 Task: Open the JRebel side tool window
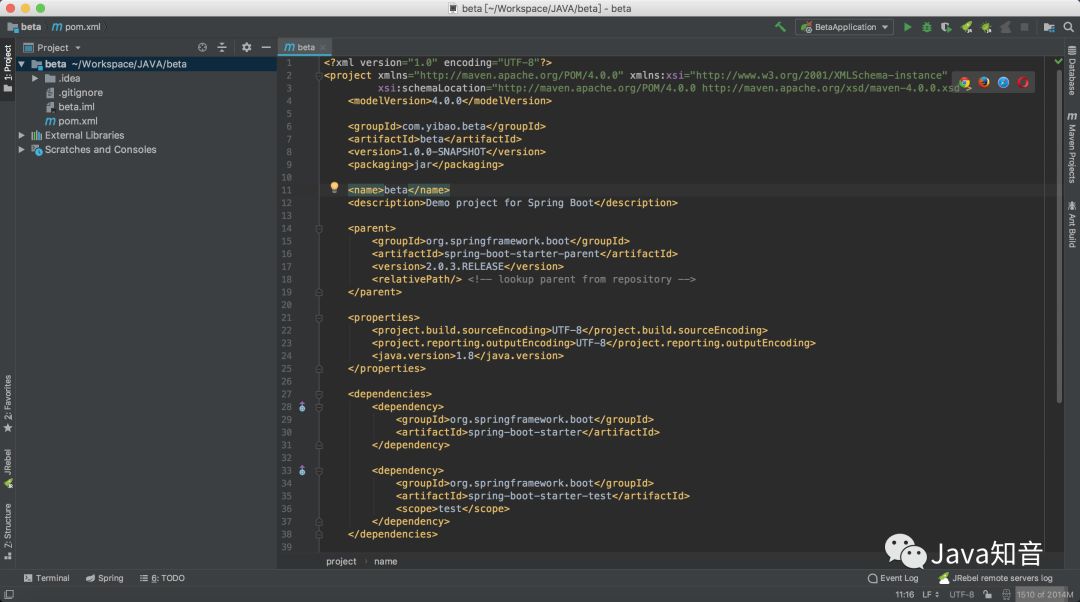click(8, 468)
